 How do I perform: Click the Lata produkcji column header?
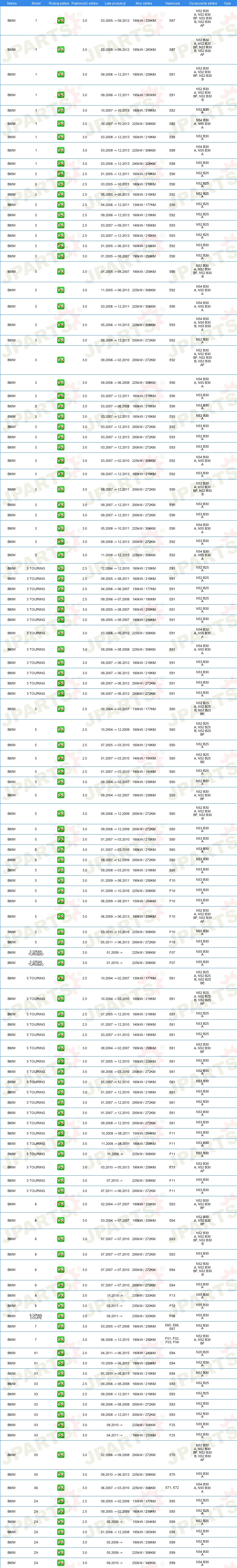coord(115,3)
